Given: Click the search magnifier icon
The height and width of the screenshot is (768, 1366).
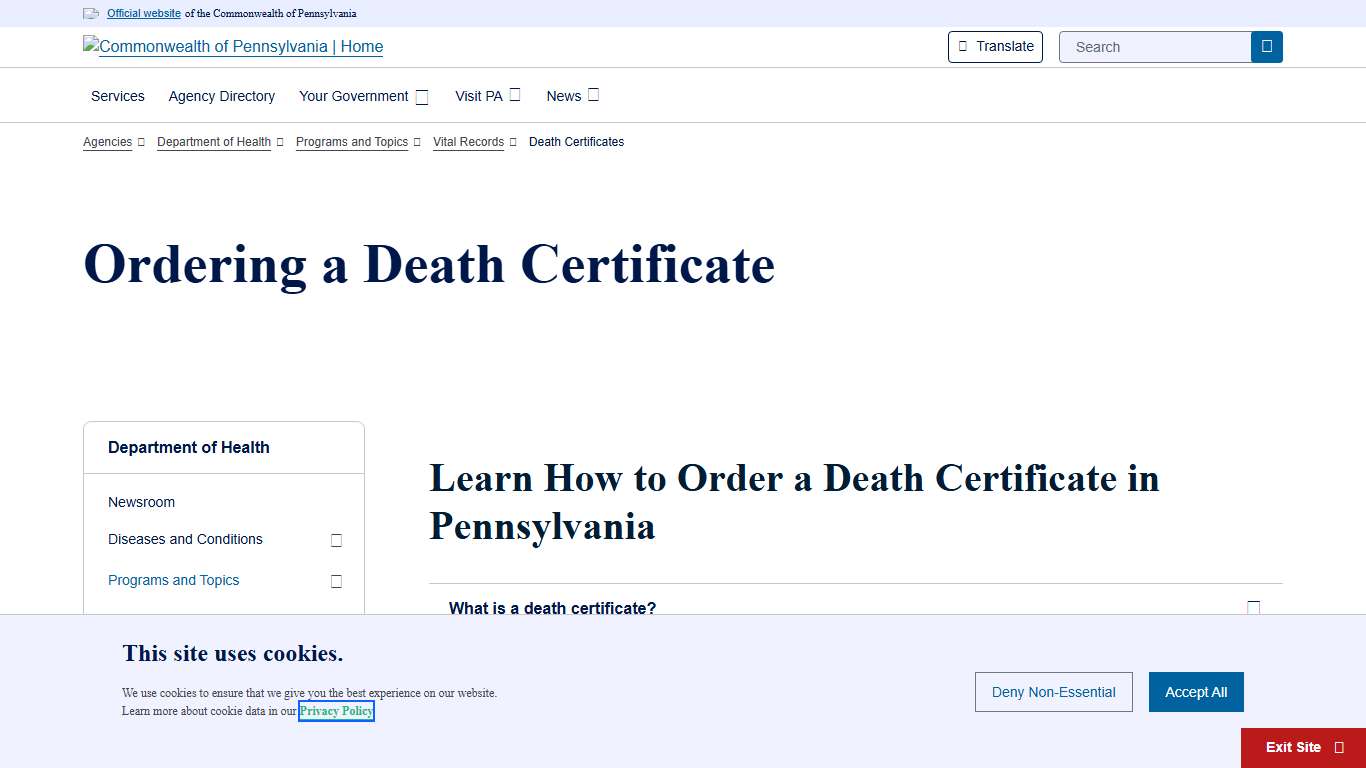Looking at the screenshot, I should (x=1266, y=46).
